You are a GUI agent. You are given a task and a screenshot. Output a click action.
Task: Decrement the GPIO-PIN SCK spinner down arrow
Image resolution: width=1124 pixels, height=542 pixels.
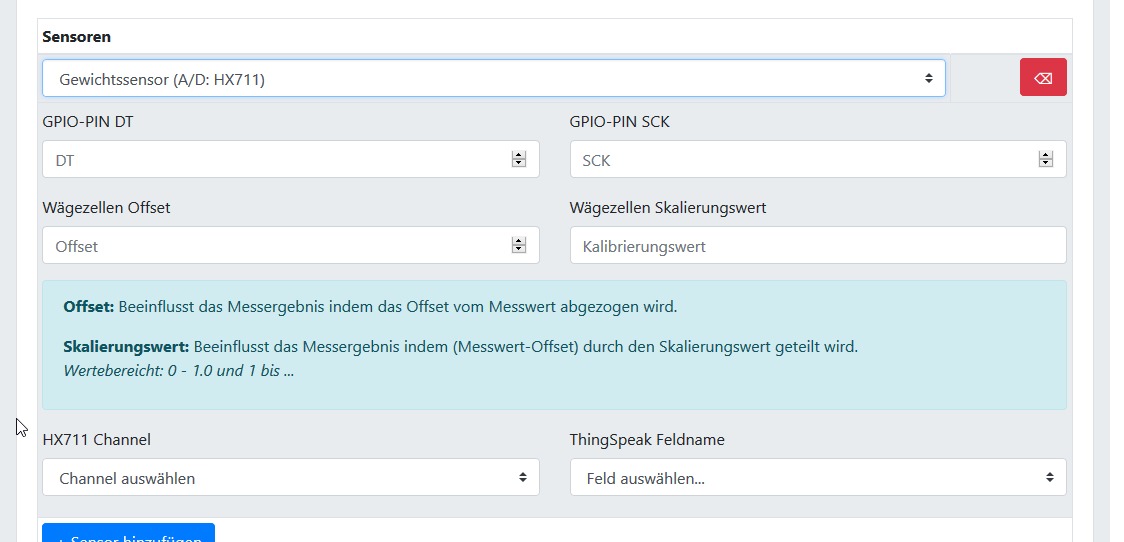1045,163
